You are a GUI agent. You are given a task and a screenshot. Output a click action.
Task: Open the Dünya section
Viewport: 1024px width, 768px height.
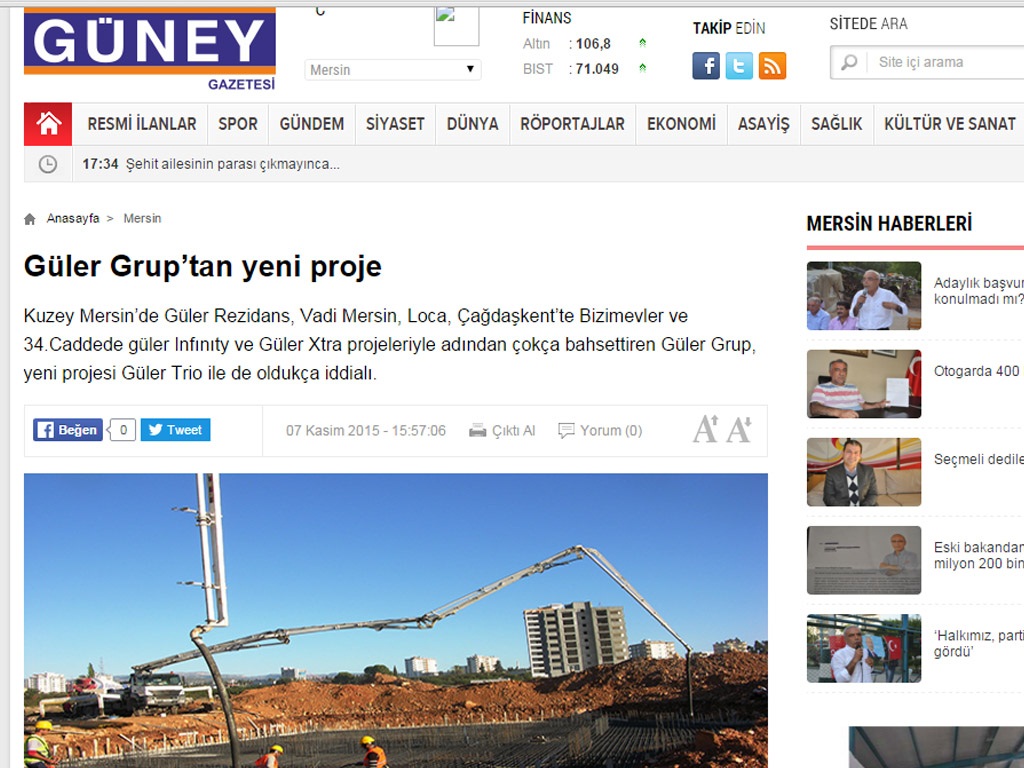pyautogui.click(x=472, y=124)
